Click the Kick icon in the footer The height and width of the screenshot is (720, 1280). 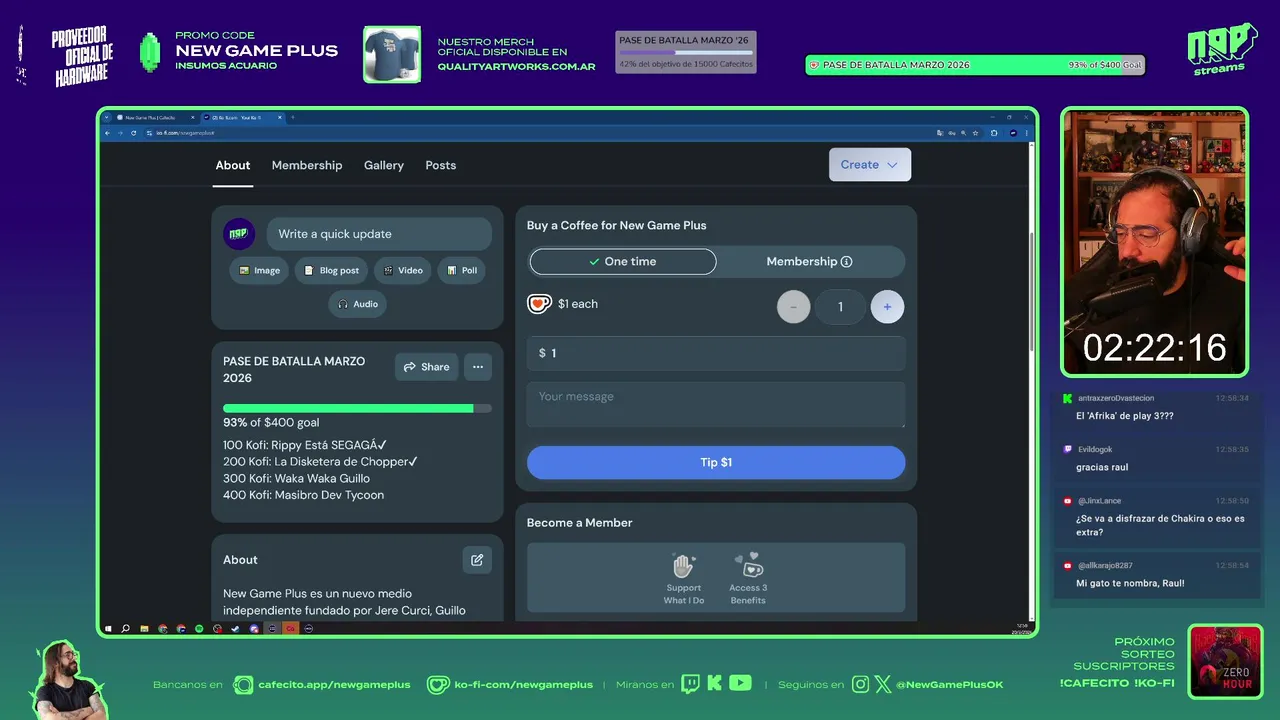(x=714, y=684)
